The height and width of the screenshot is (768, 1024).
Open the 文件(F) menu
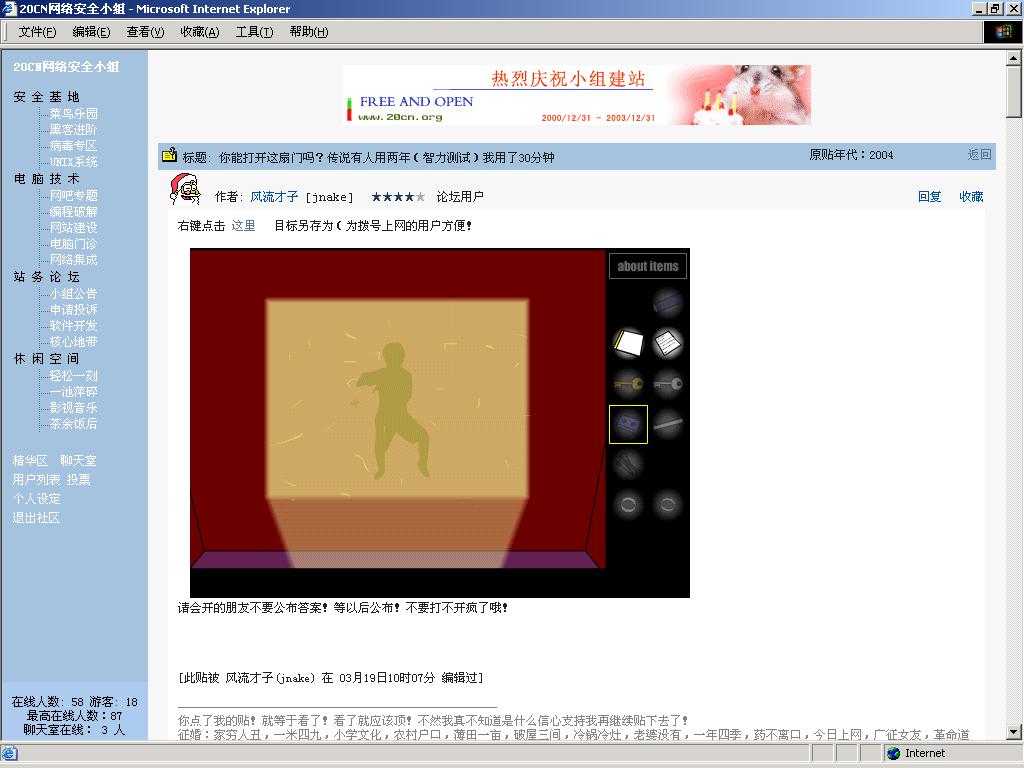pos(37,32)
